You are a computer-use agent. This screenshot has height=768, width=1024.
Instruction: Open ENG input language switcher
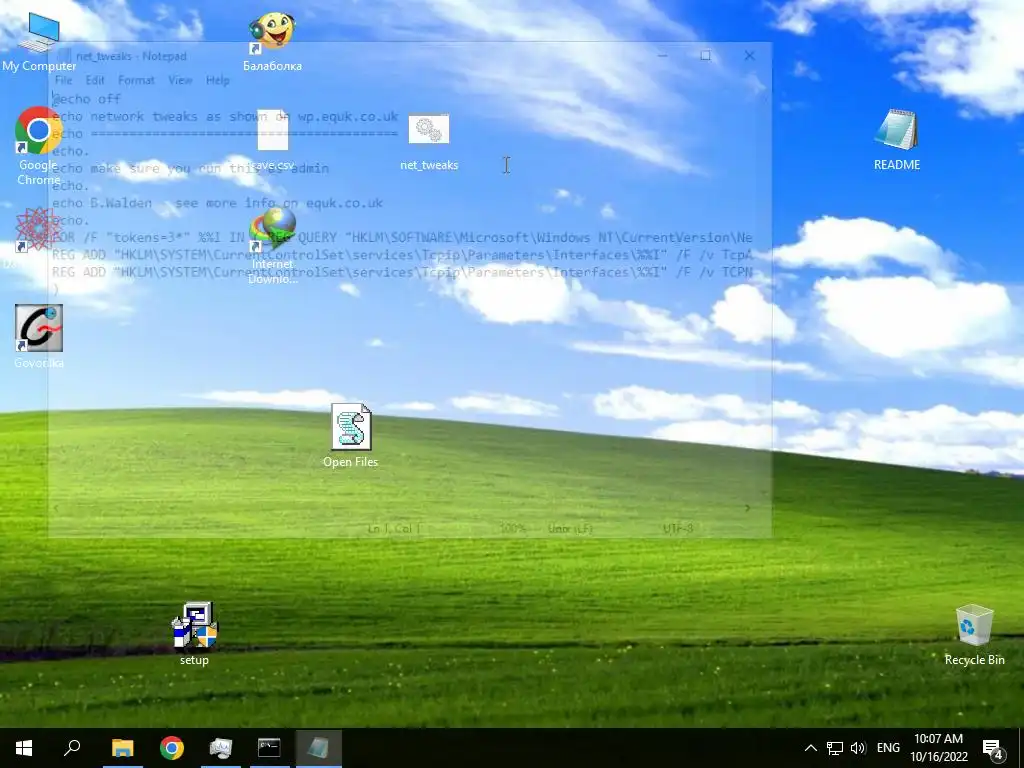tap(888, 748)
